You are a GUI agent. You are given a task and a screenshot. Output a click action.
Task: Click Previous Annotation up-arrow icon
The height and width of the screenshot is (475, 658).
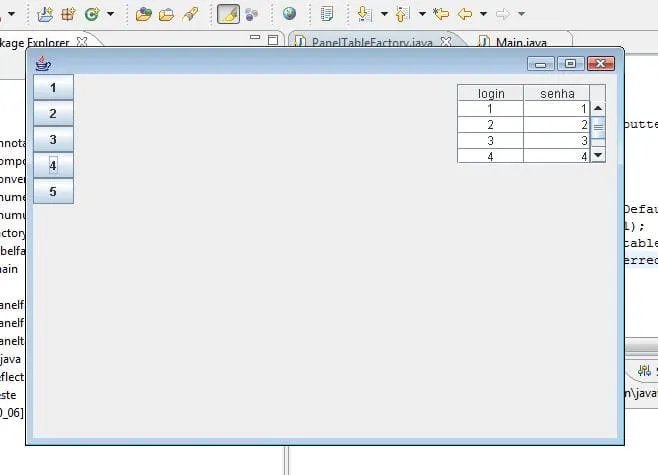pos(402,14)
